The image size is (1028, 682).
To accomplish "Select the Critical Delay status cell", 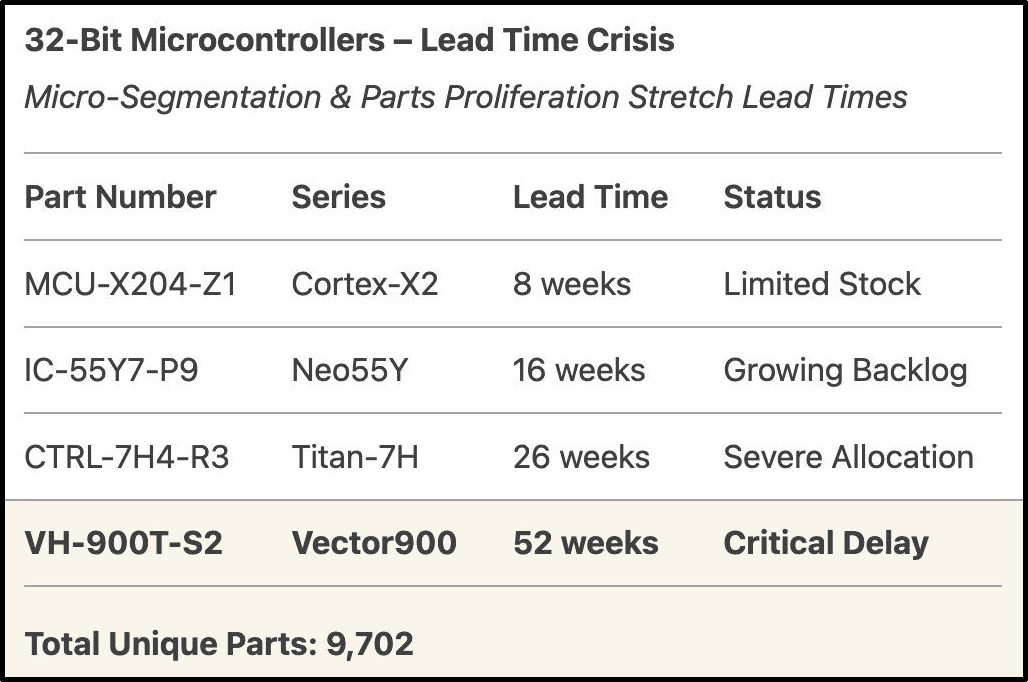I will (x=826, y=543).
